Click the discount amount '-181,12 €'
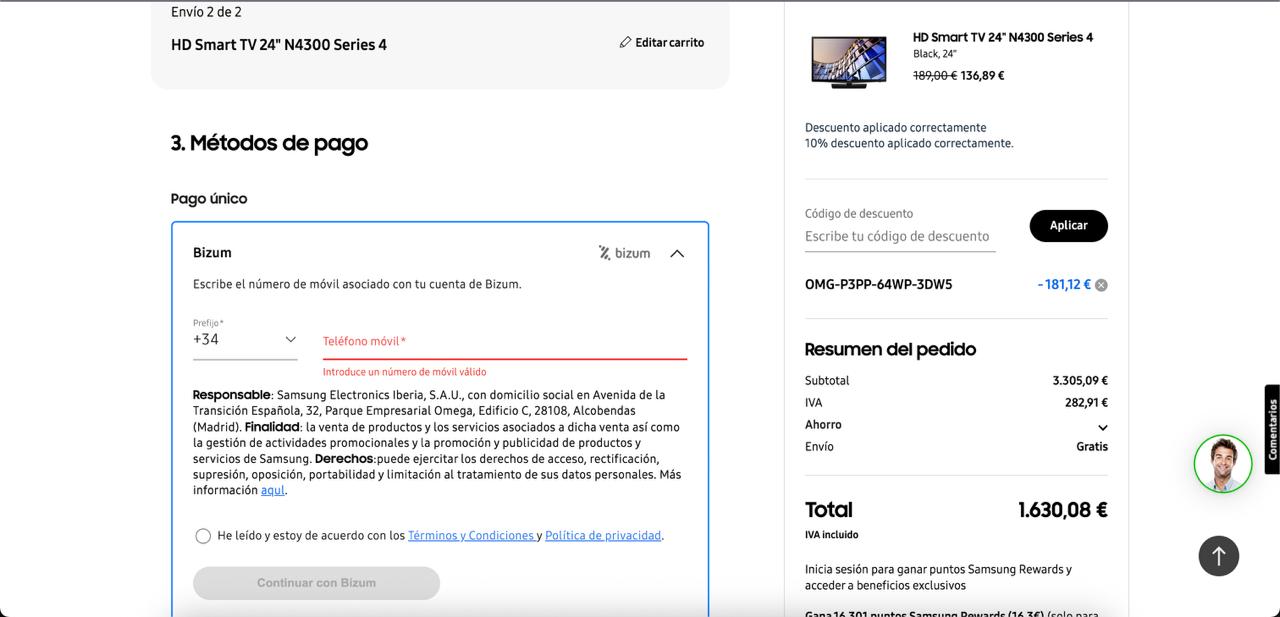 (1064, 285)
